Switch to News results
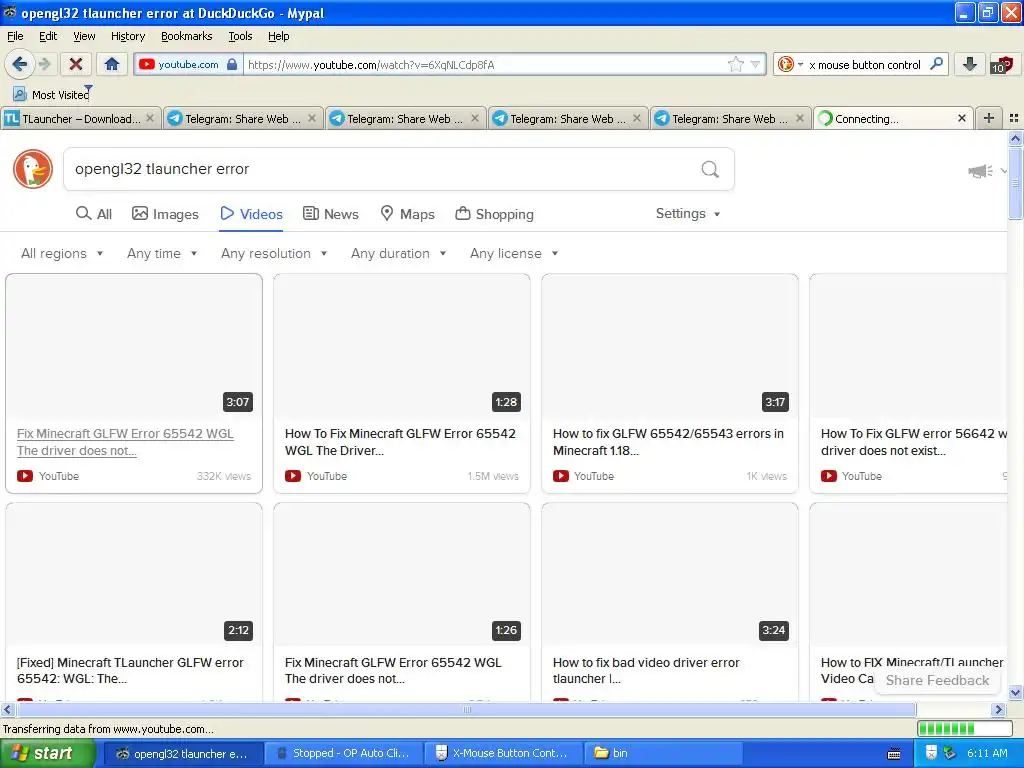1024x768 pixels. coord(330,214)
